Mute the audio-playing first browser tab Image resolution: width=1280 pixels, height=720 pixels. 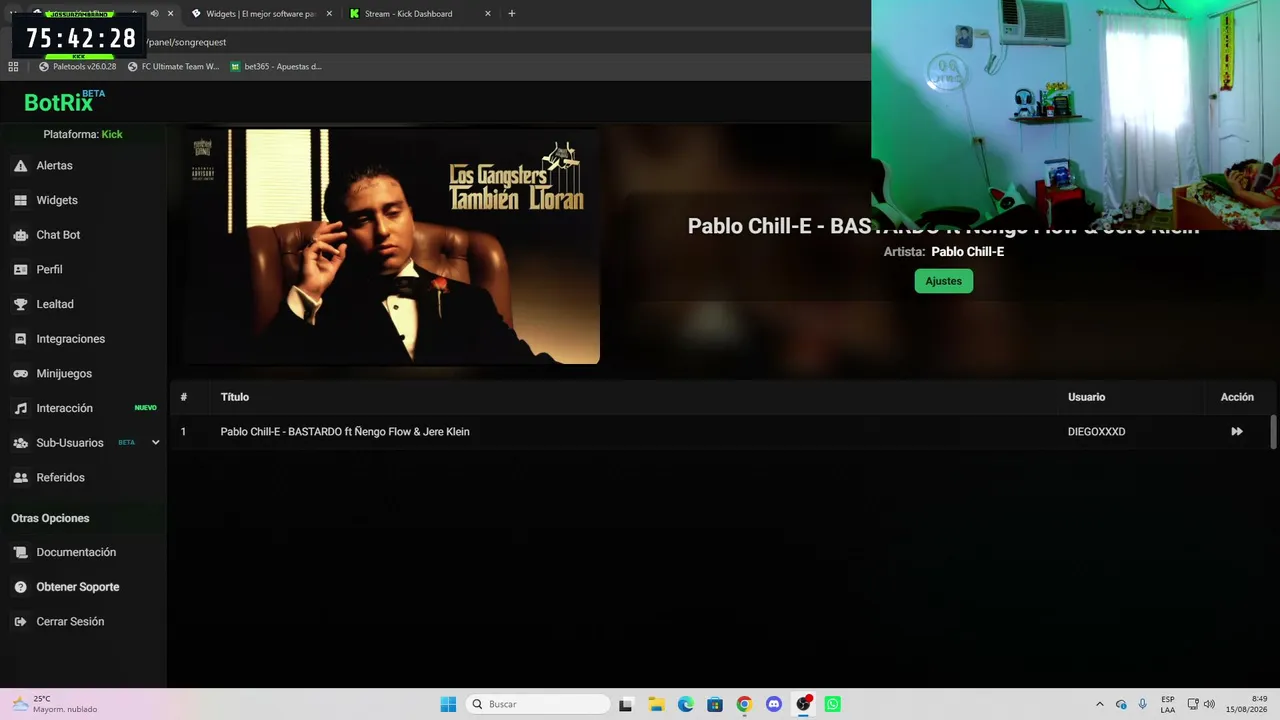[154, 14]
